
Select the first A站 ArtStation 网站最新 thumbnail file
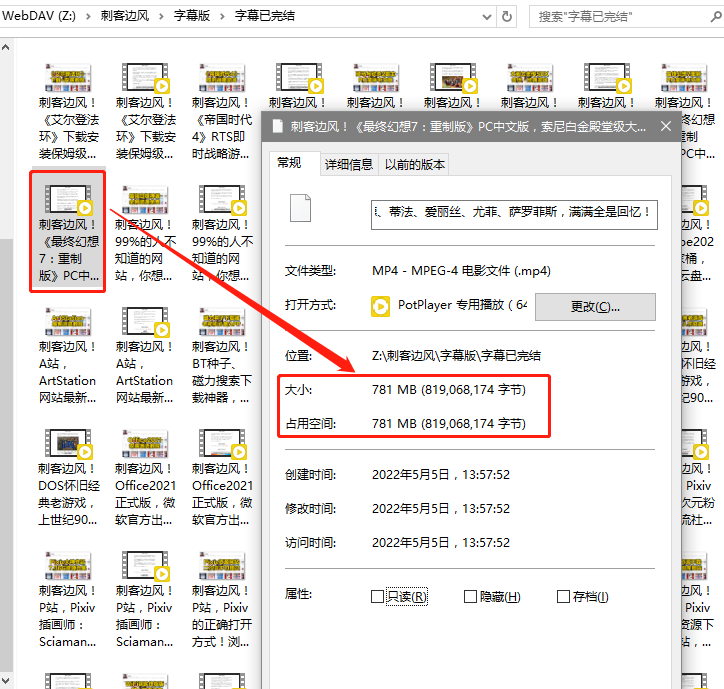(x=68, y=355)
